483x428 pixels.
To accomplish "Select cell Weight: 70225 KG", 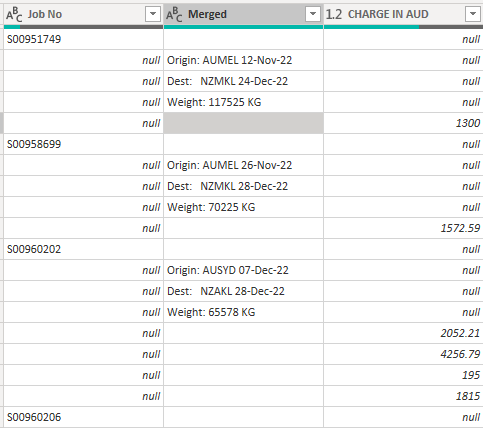I will [243, 207].
